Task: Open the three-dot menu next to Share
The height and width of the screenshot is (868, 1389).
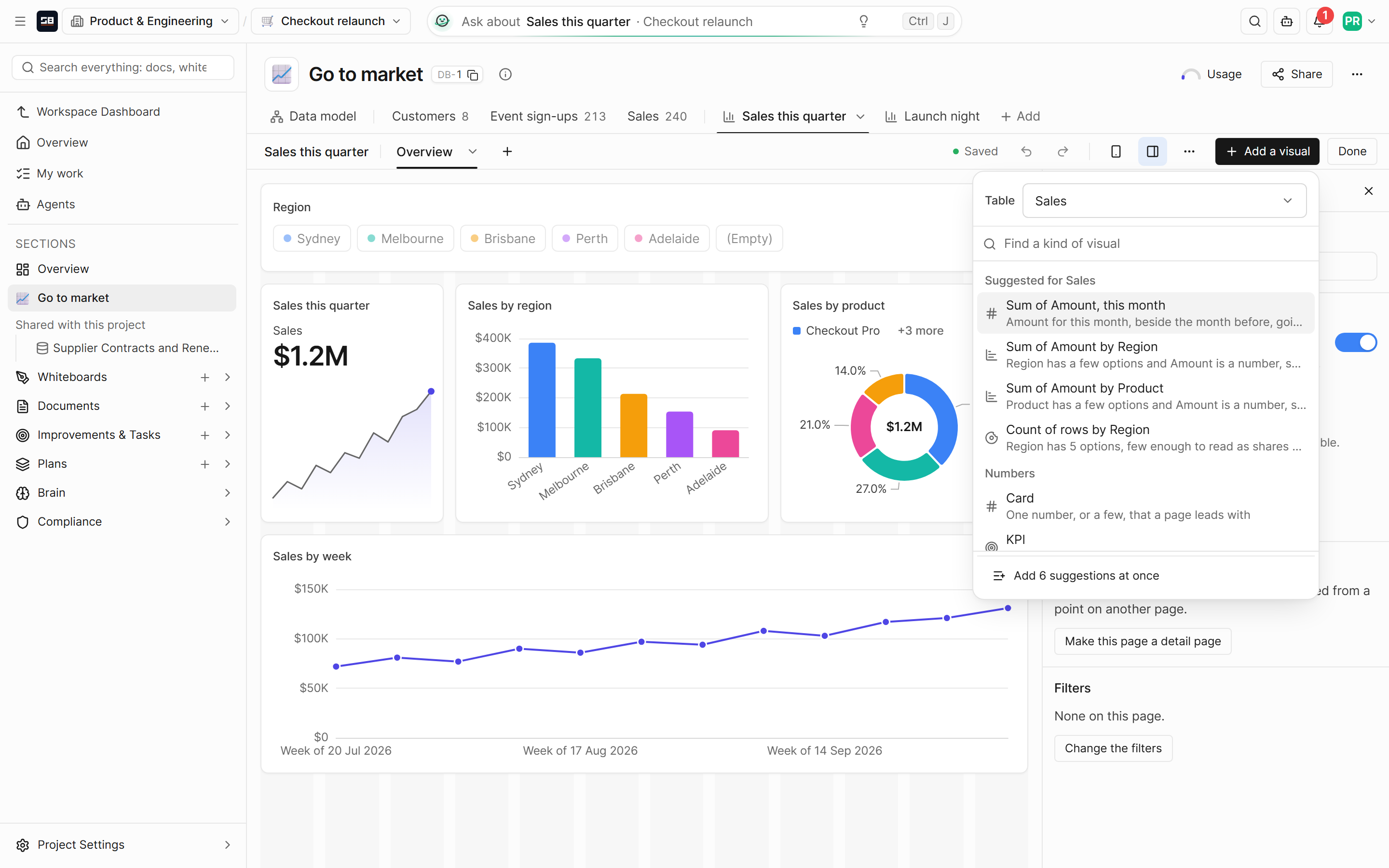Action: pos(1357,74)
